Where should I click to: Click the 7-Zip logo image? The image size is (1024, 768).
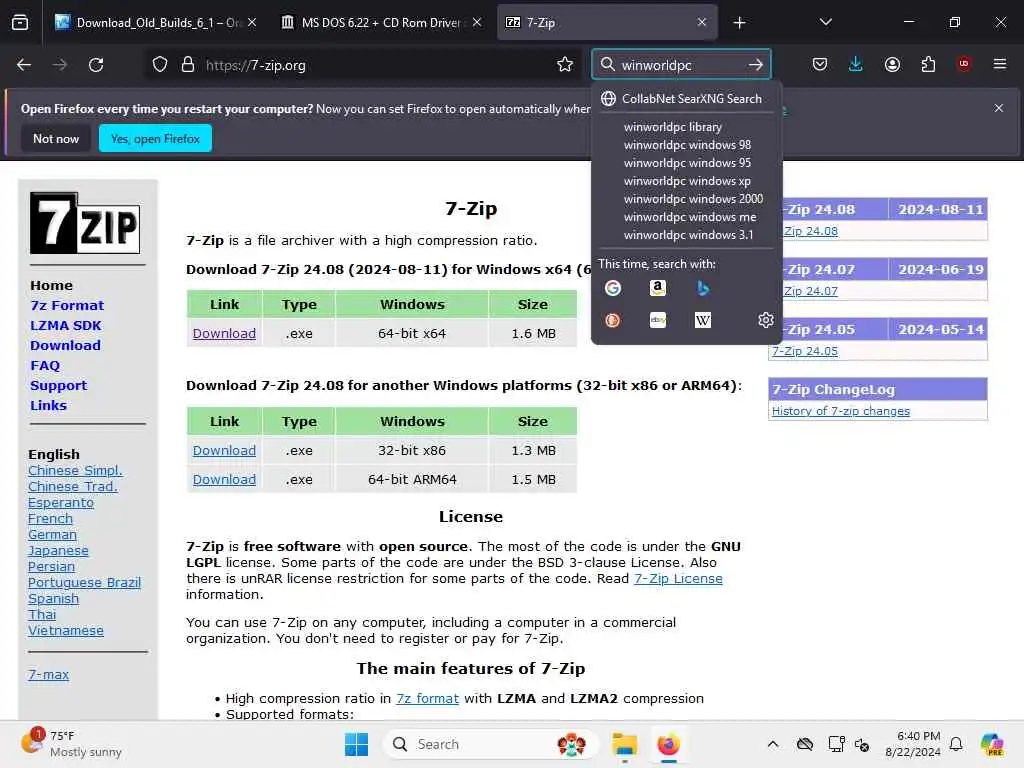click(85, 223)
